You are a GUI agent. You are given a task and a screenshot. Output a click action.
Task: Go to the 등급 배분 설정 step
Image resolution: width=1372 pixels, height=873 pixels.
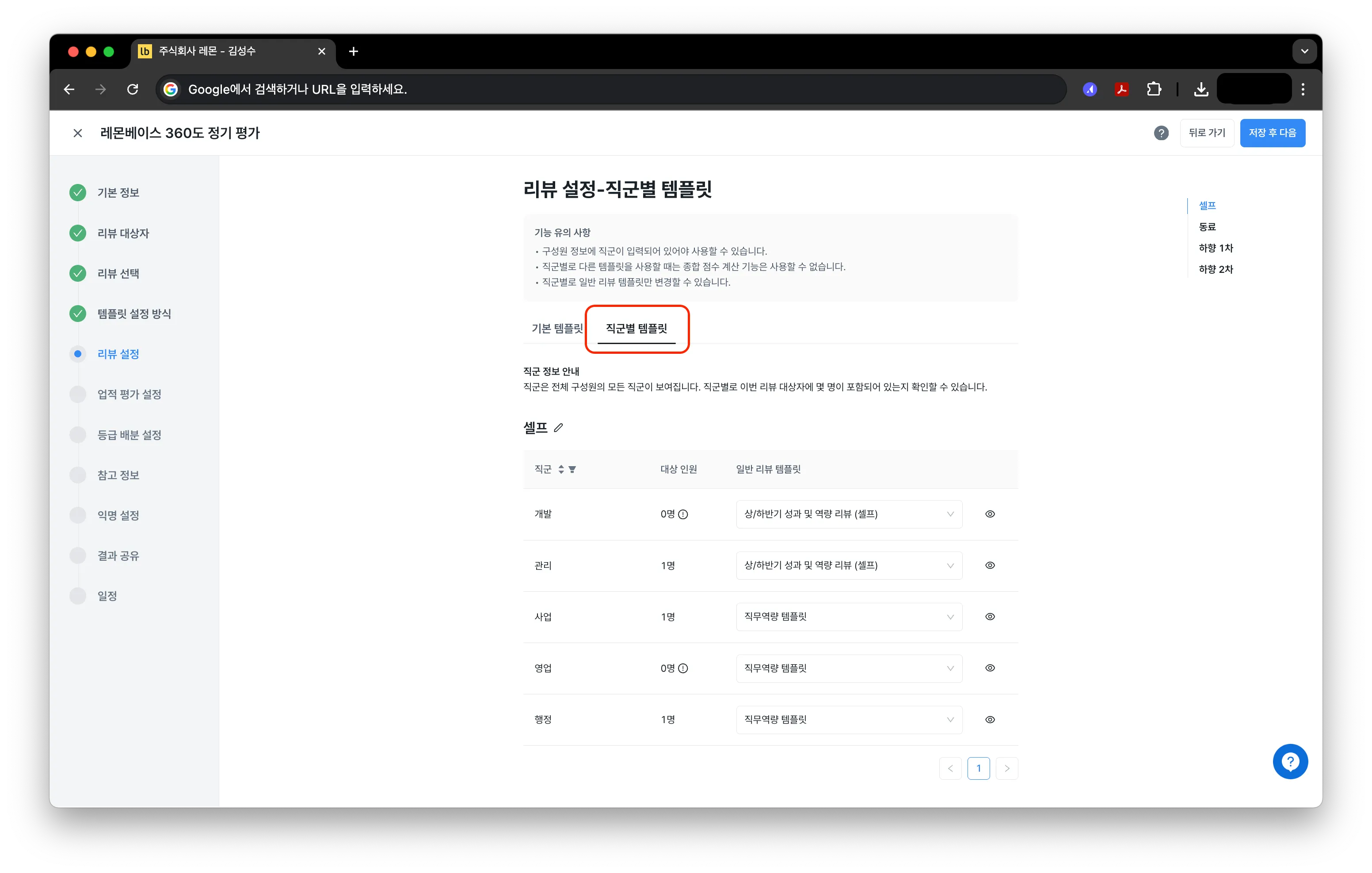tap(129, 435)
